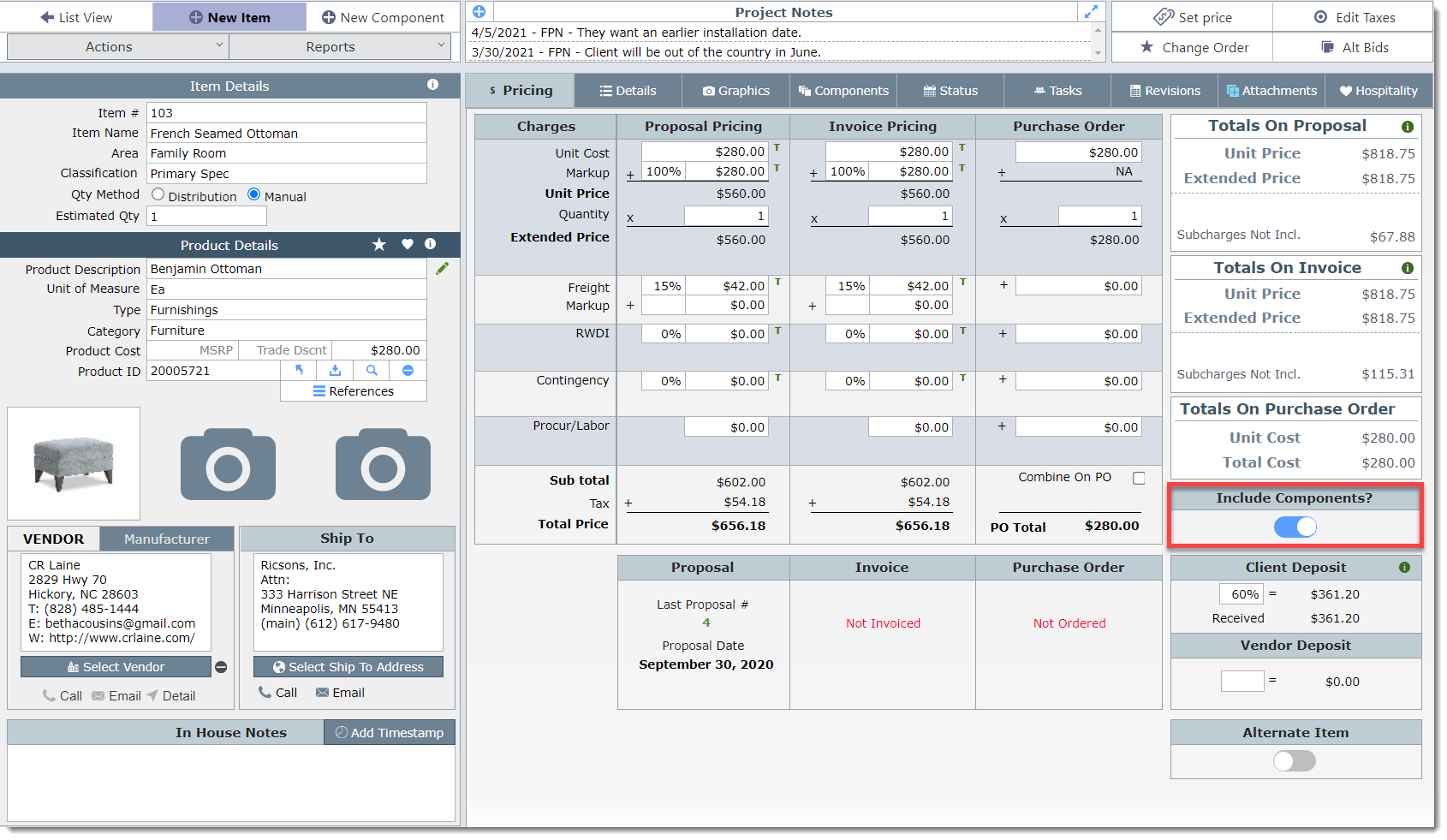
Task: Open Hospitality tab
Action: pos(1379,91)
